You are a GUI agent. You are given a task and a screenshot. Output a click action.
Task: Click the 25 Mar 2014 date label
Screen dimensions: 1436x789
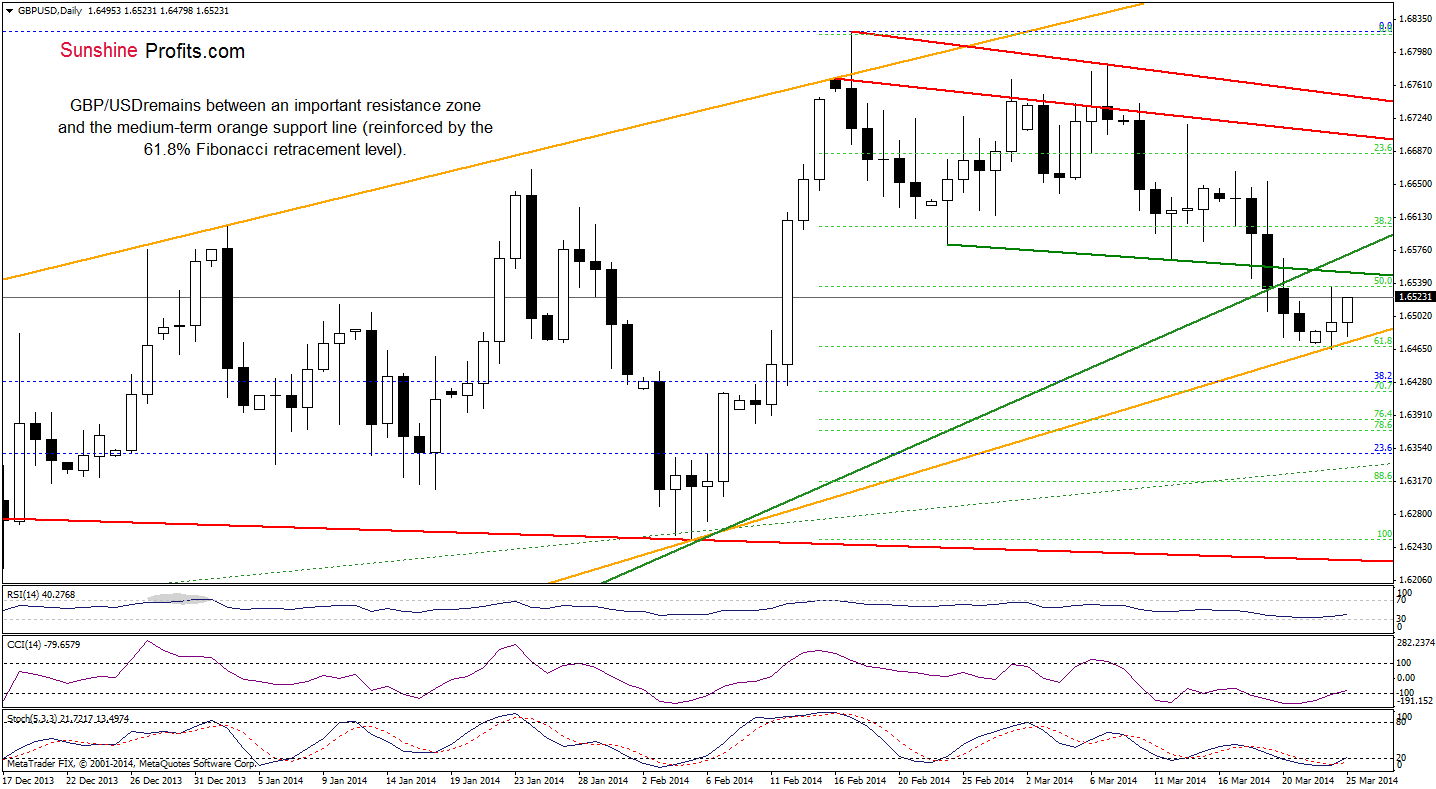coord(1372,779)
